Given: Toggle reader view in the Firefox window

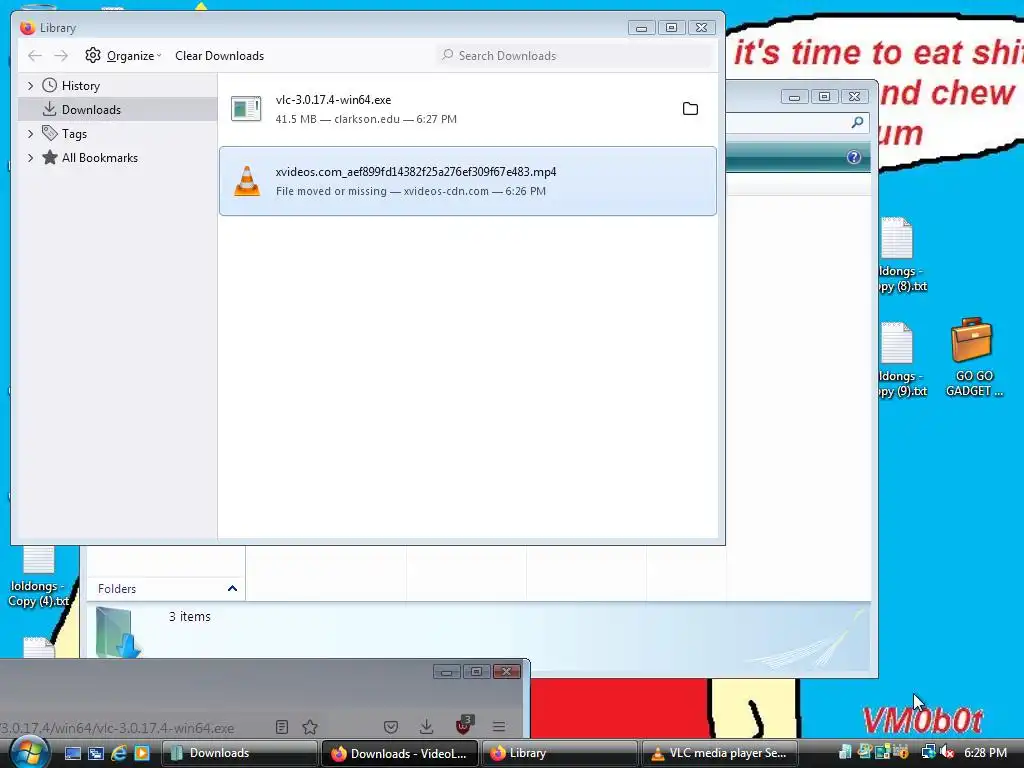Looking at the screenshot, I should tap(281, 727).
